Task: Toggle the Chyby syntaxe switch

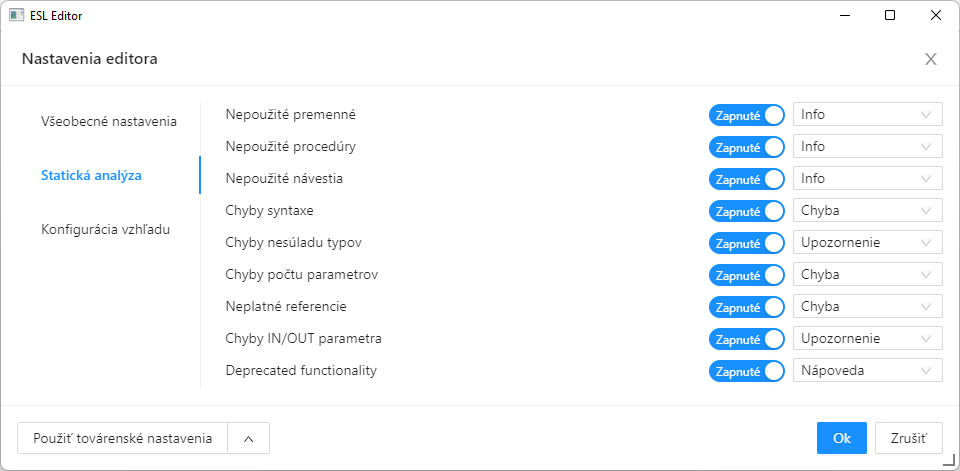Action: click(x=747, y=211)
